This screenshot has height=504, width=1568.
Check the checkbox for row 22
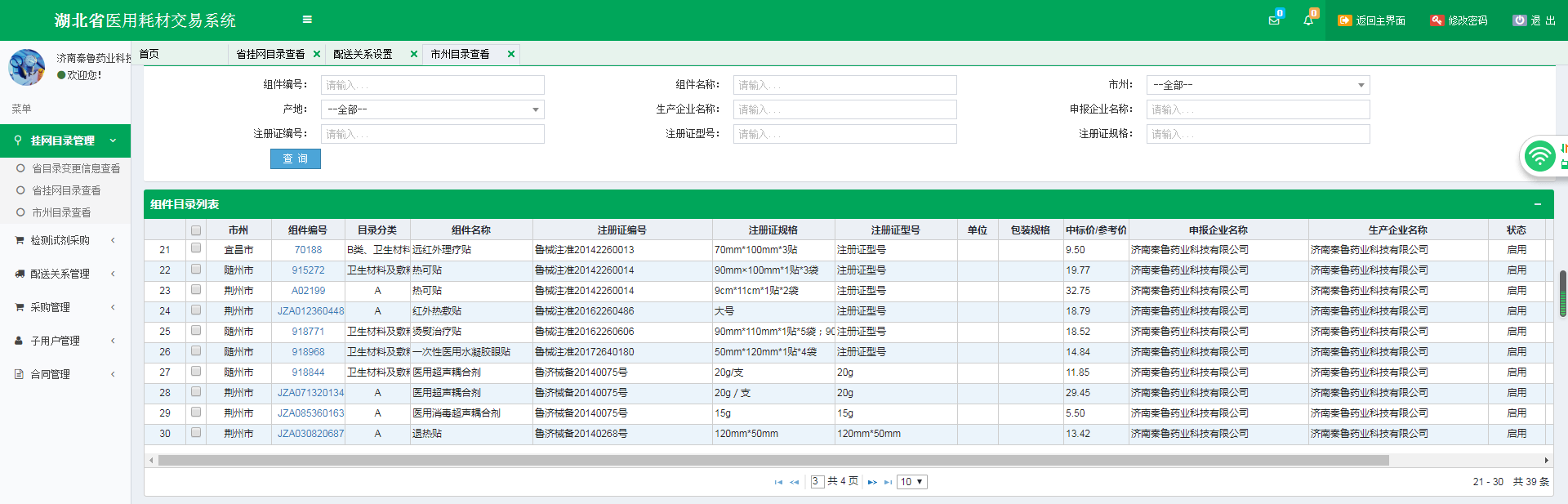point(196,269)
